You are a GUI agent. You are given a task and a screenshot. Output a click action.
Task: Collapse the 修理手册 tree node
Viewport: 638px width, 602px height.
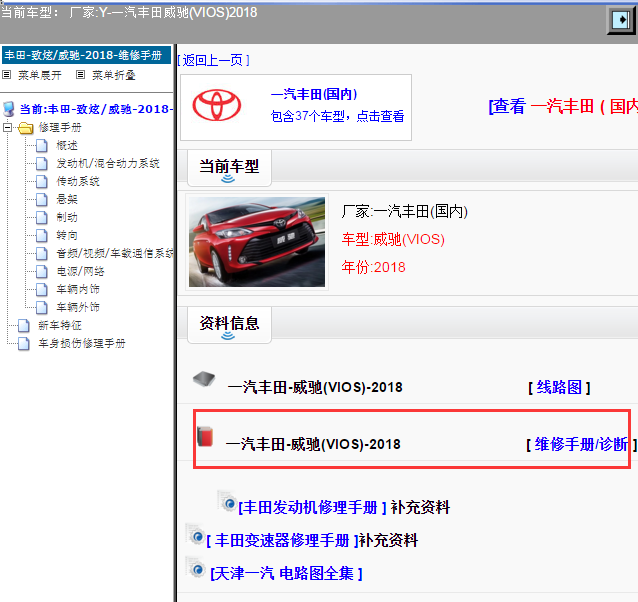tap(7, 128)
